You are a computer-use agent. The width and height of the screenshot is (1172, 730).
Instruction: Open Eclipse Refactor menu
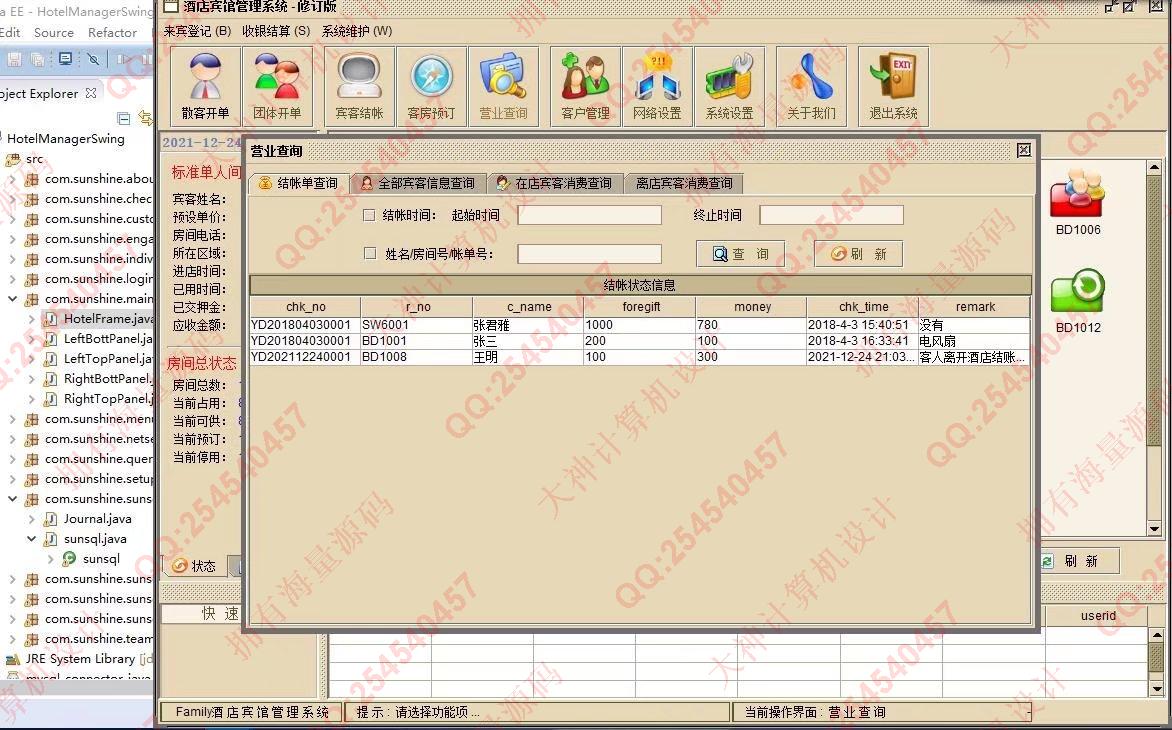(112, 33)
